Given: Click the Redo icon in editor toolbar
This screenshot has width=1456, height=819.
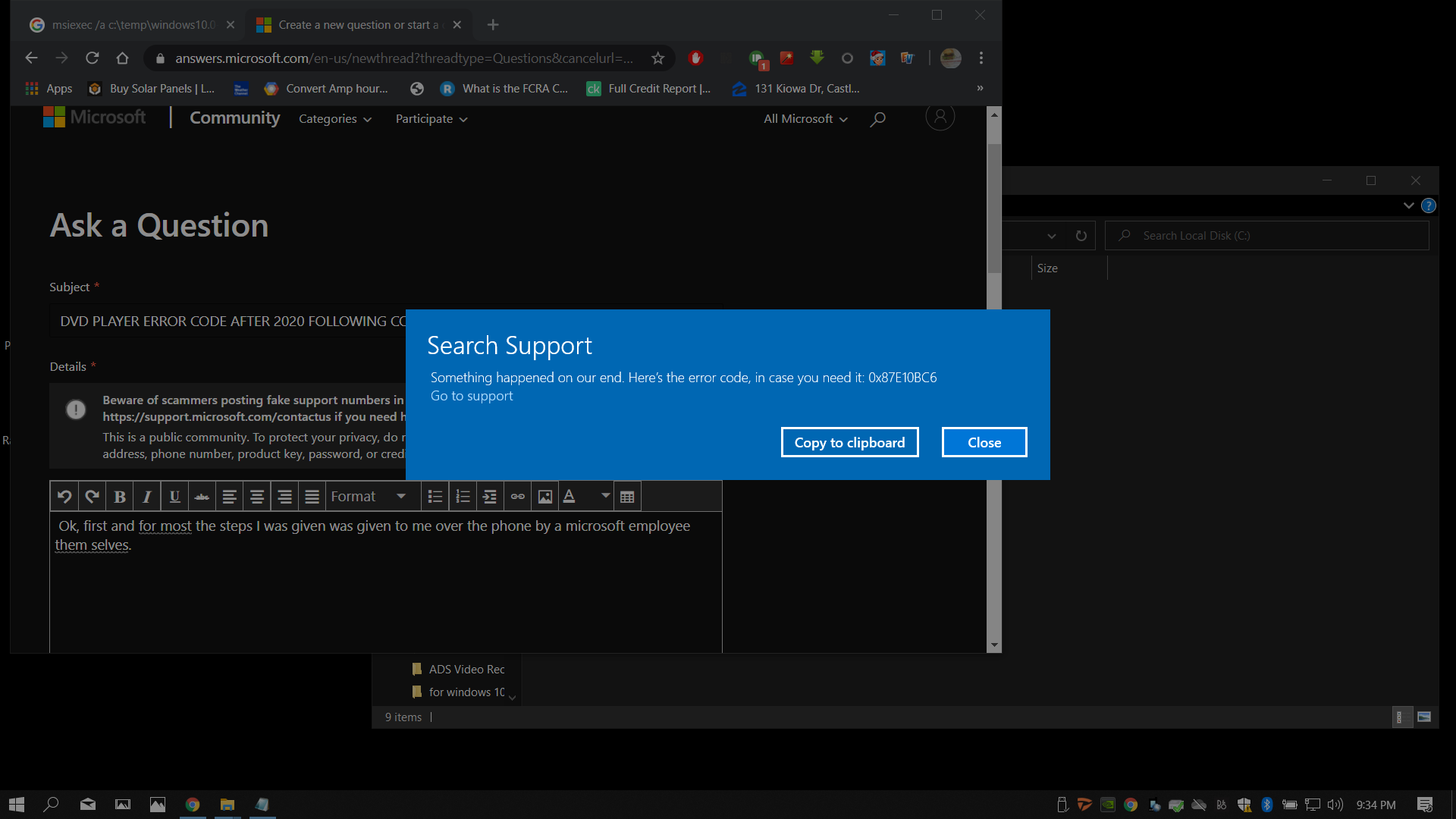Looking at the screenshot, I should (x=92, y=497).
